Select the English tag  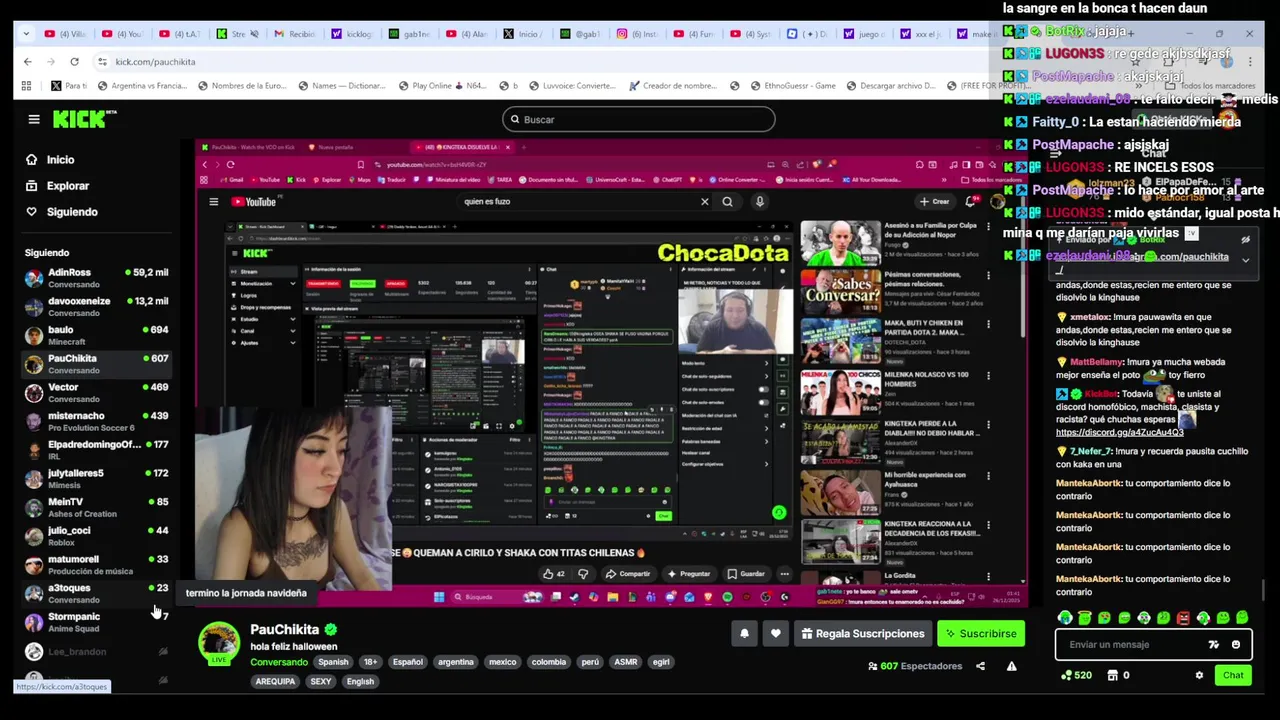click(x=360, y=682)
